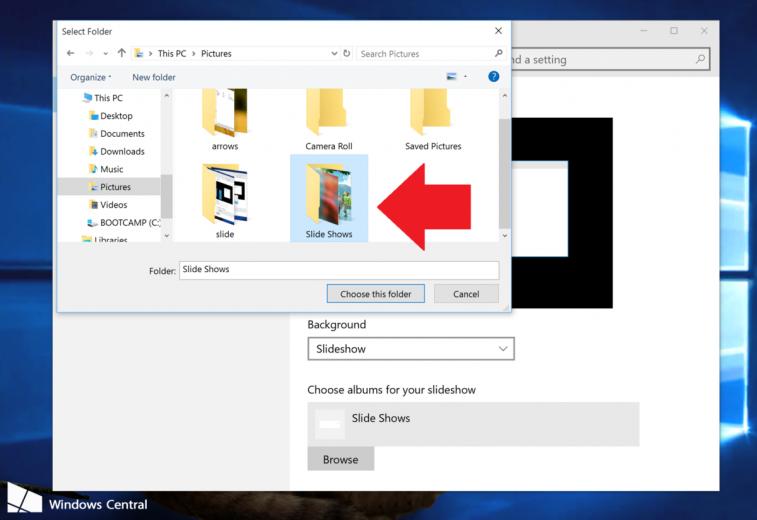757x520 pixels.
Task: Go back with the left arrow
Action: [x=70, y=53]
